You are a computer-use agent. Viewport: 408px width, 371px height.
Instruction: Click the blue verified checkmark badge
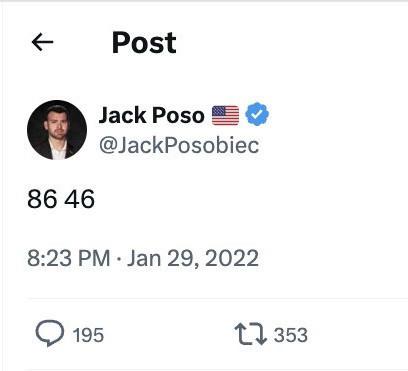[257, 115]
